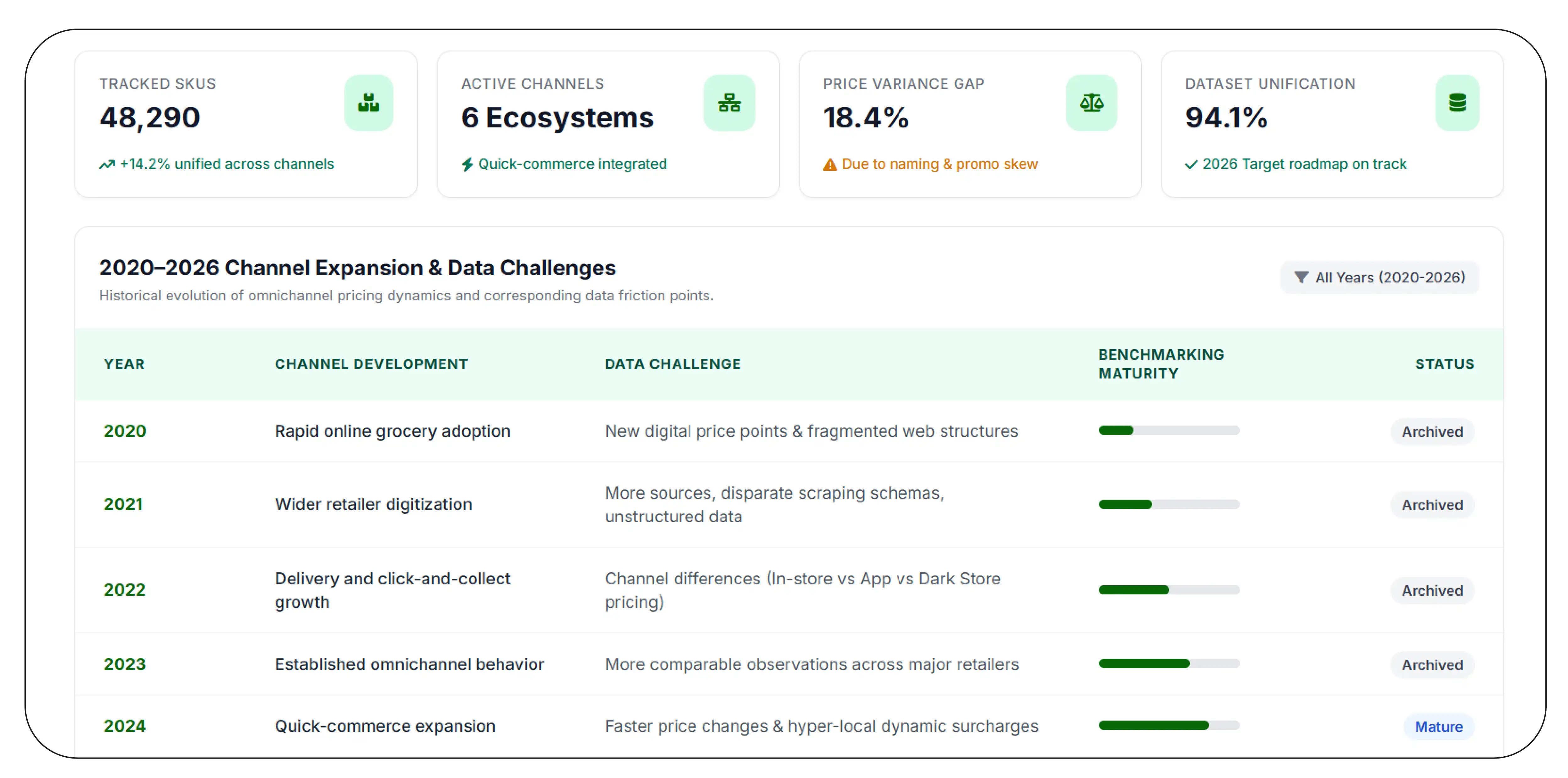Click the 2020 benchmarking maturity bar

pyautogui.click(x=1169, y=431)
